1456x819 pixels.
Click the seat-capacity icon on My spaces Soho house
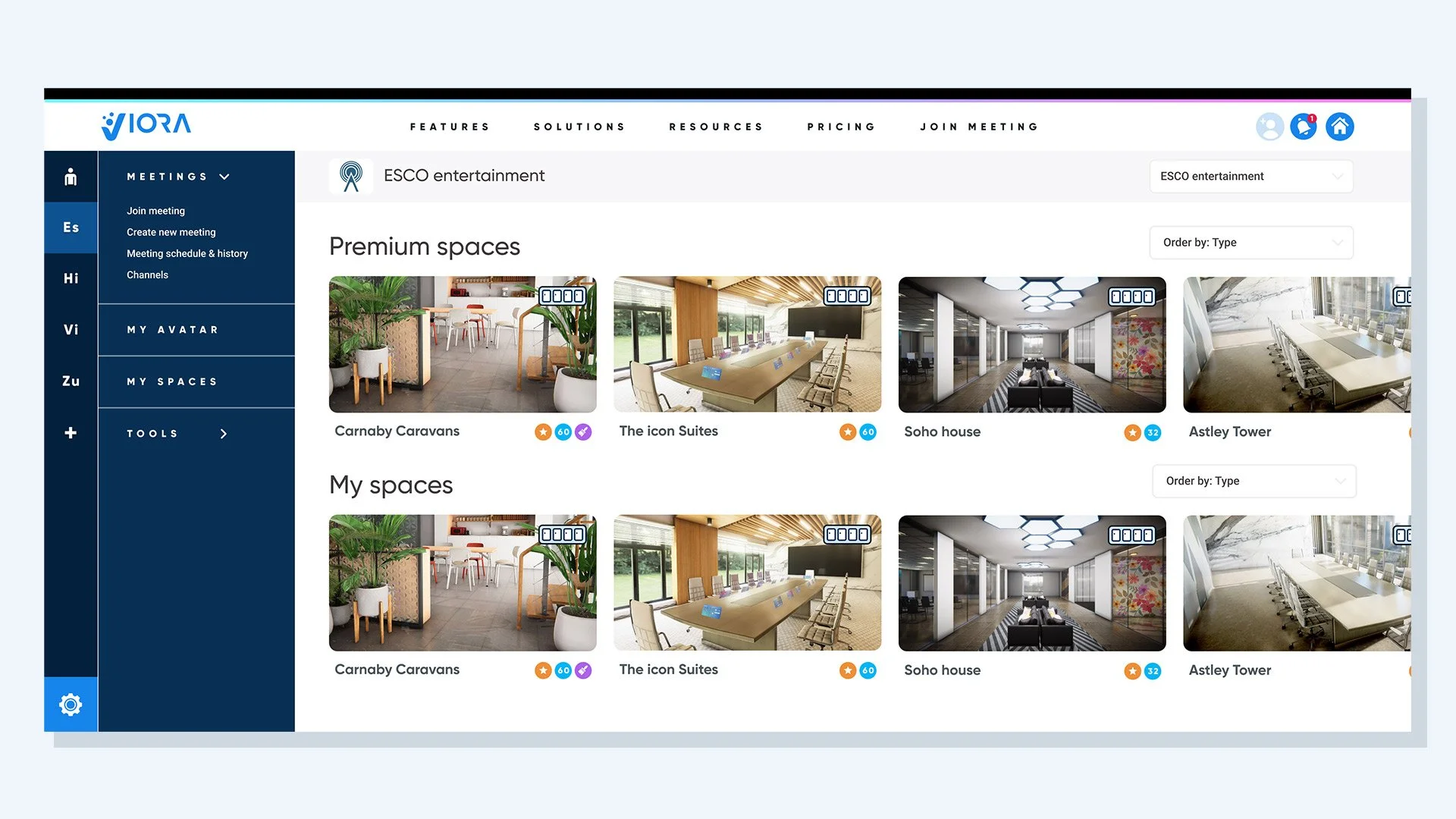[x=1131, y=535]
